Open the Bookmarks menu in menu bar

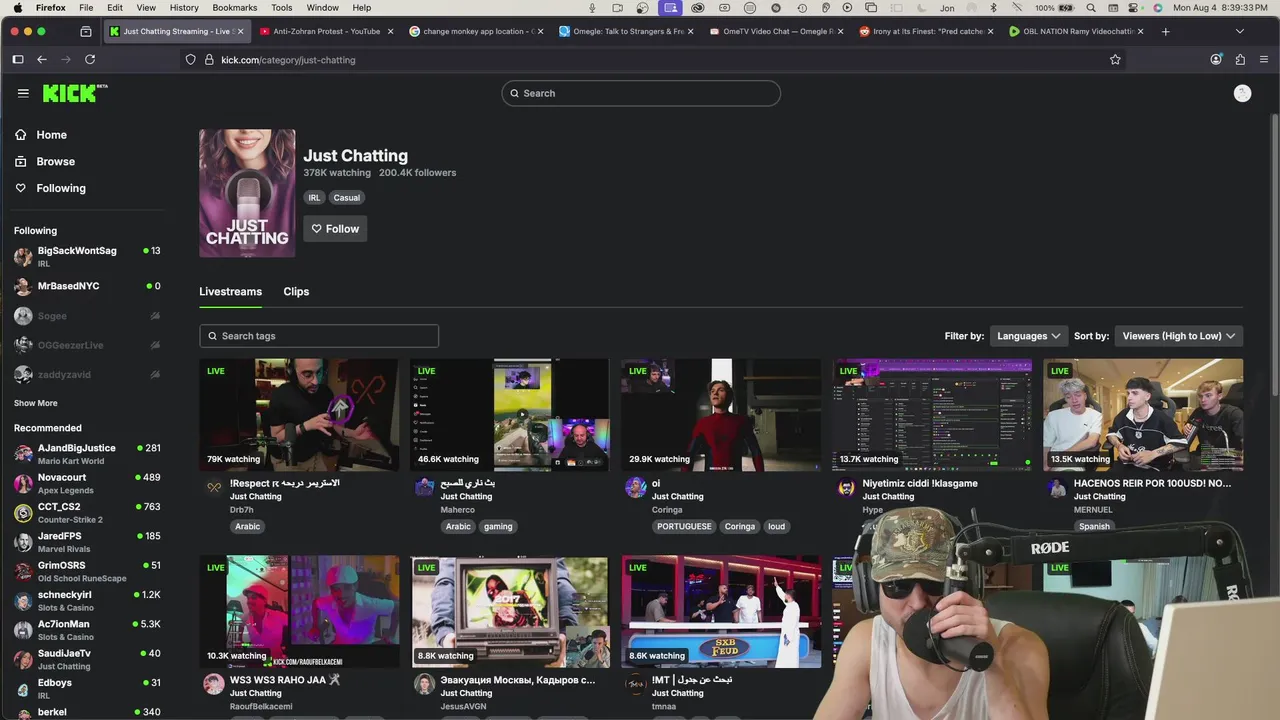click(234, 7)
